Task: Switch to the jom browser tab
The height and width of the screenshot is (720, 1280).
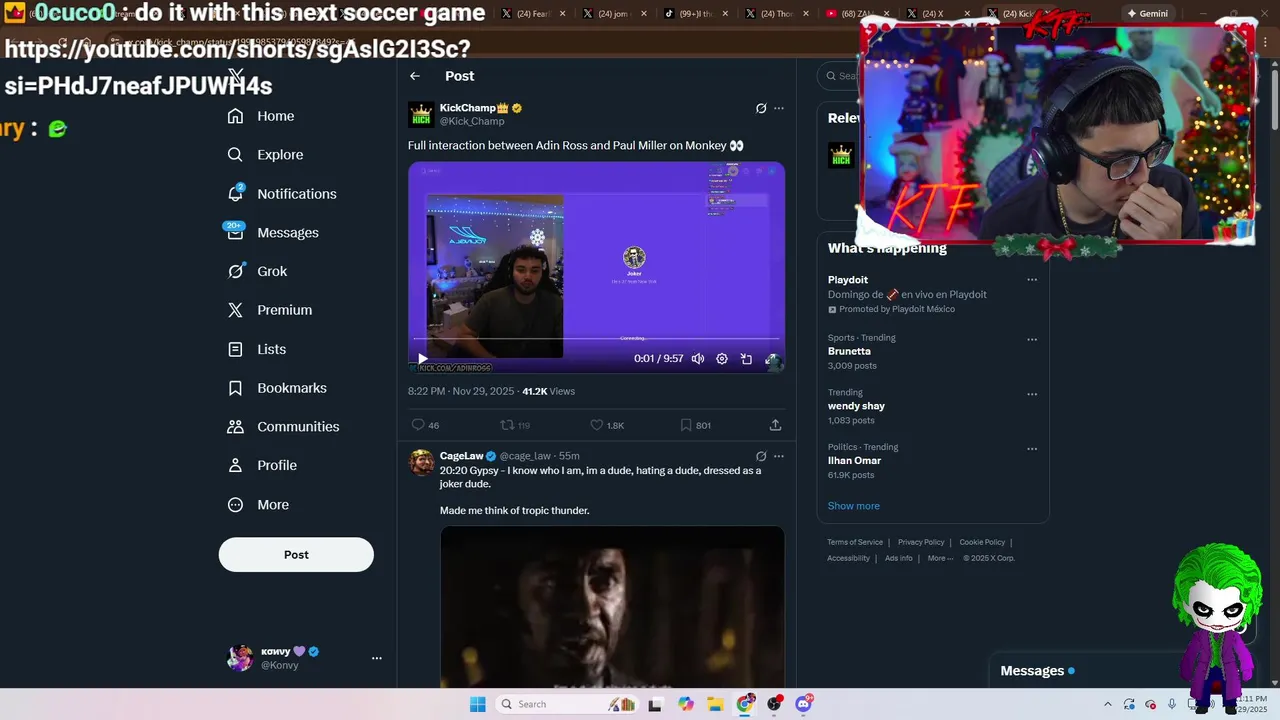Action: click(x=614, y=14)
